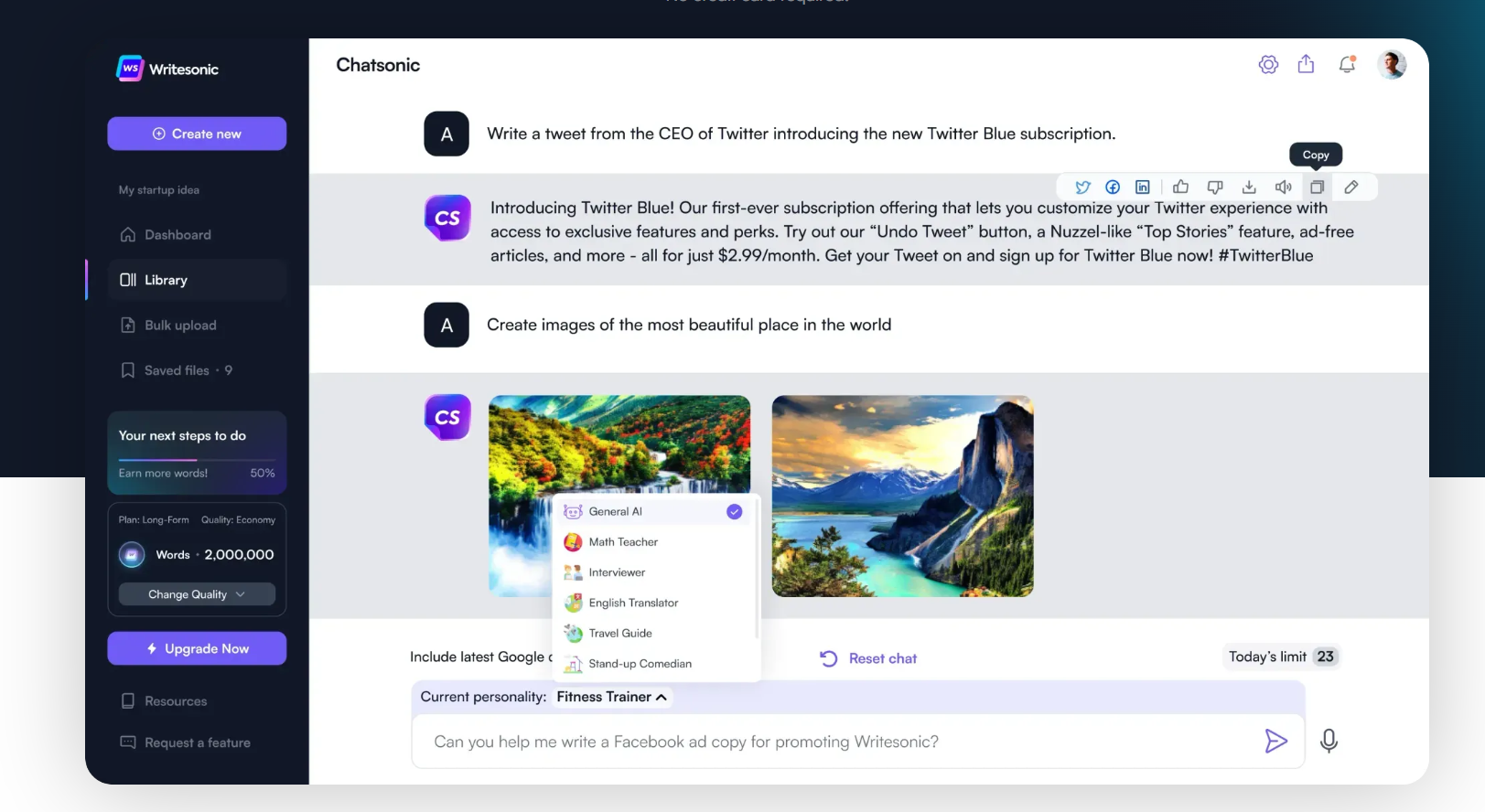Screen dimensions: 1485x812
Task: Select Interviewer personality
Action: coord(652,572)
